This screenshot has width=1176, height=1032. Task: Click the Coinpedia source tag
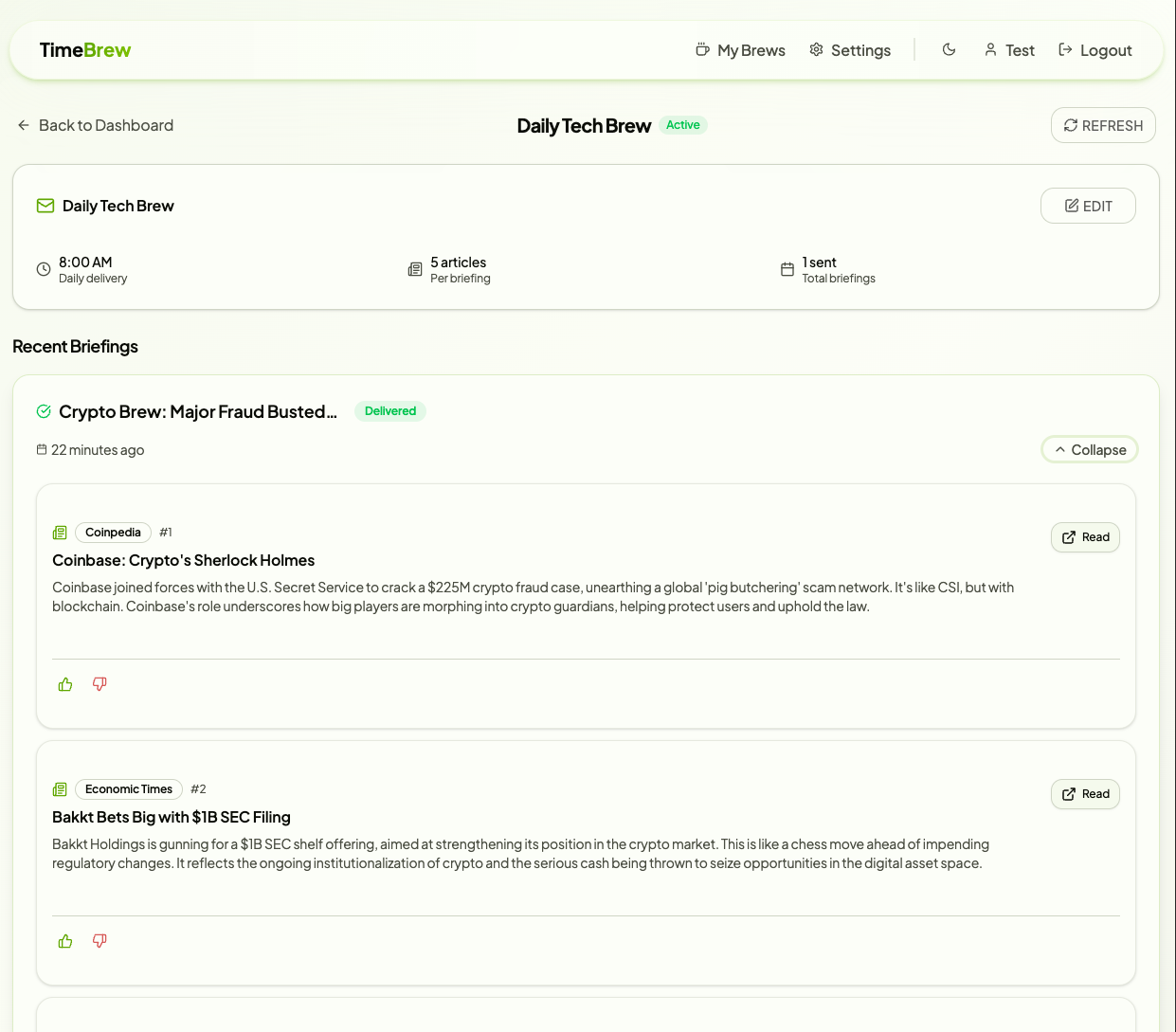(x=113, y=533)
